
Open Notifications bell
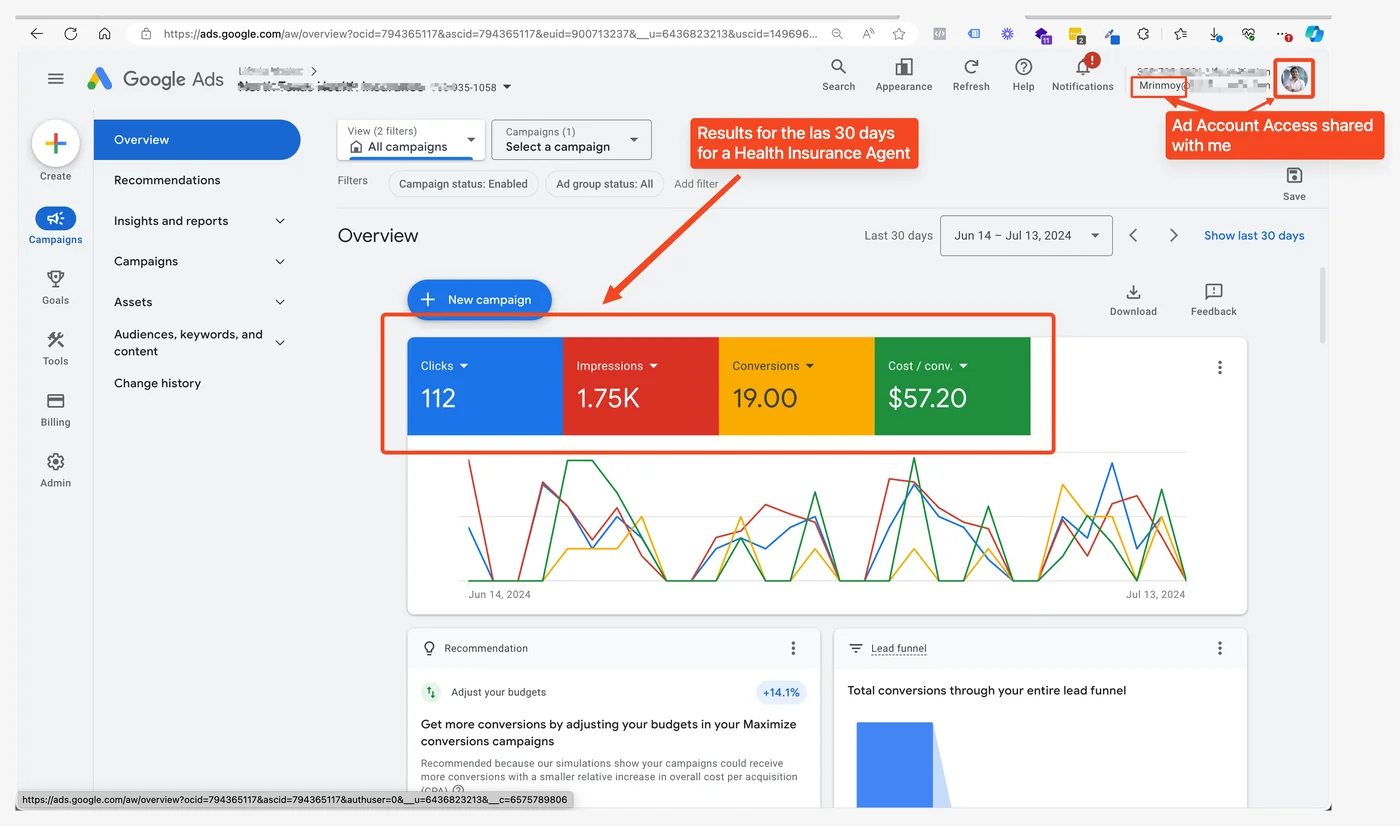pyautogui.click(x=1082, y=68)
